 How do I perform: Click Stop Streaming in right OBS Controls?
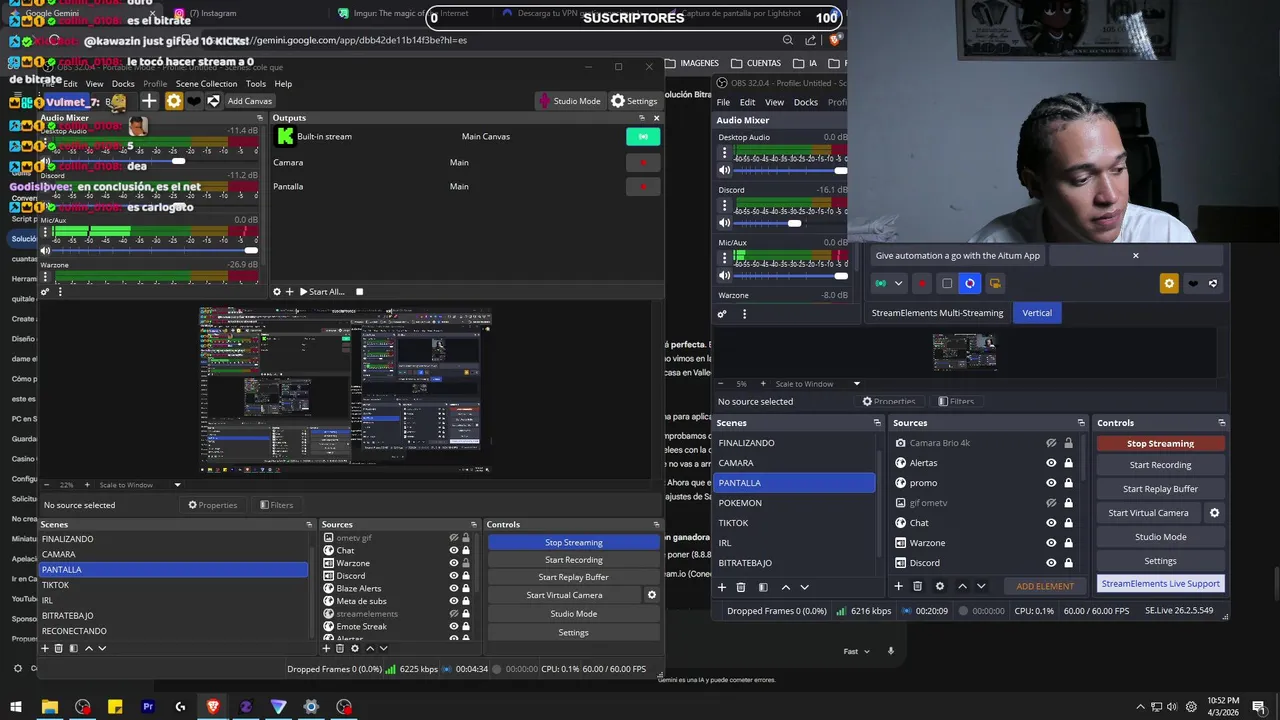[1160, 444]
